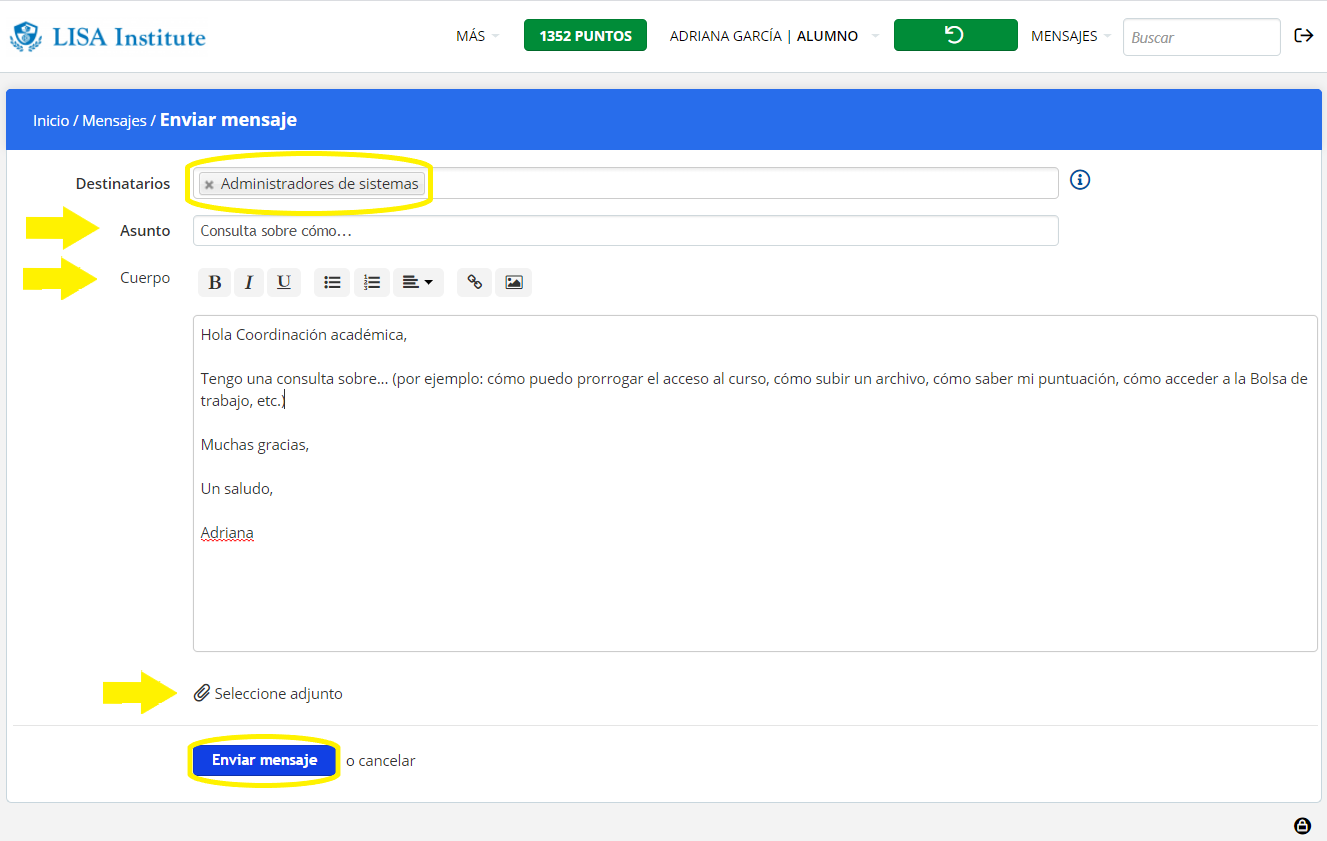
Task: Click the info icon beside Destinatarios
Action: coord(1080,180)
